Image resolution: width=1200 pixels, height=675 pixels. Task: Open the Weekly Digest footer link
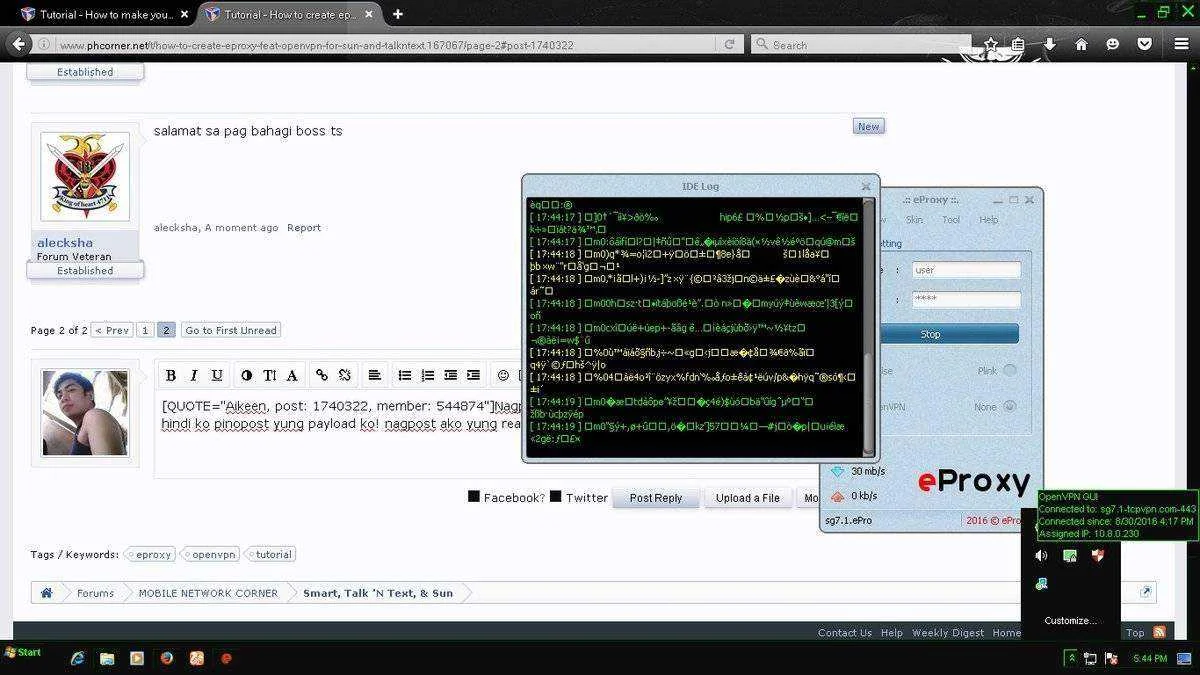(x=948, y=633)
